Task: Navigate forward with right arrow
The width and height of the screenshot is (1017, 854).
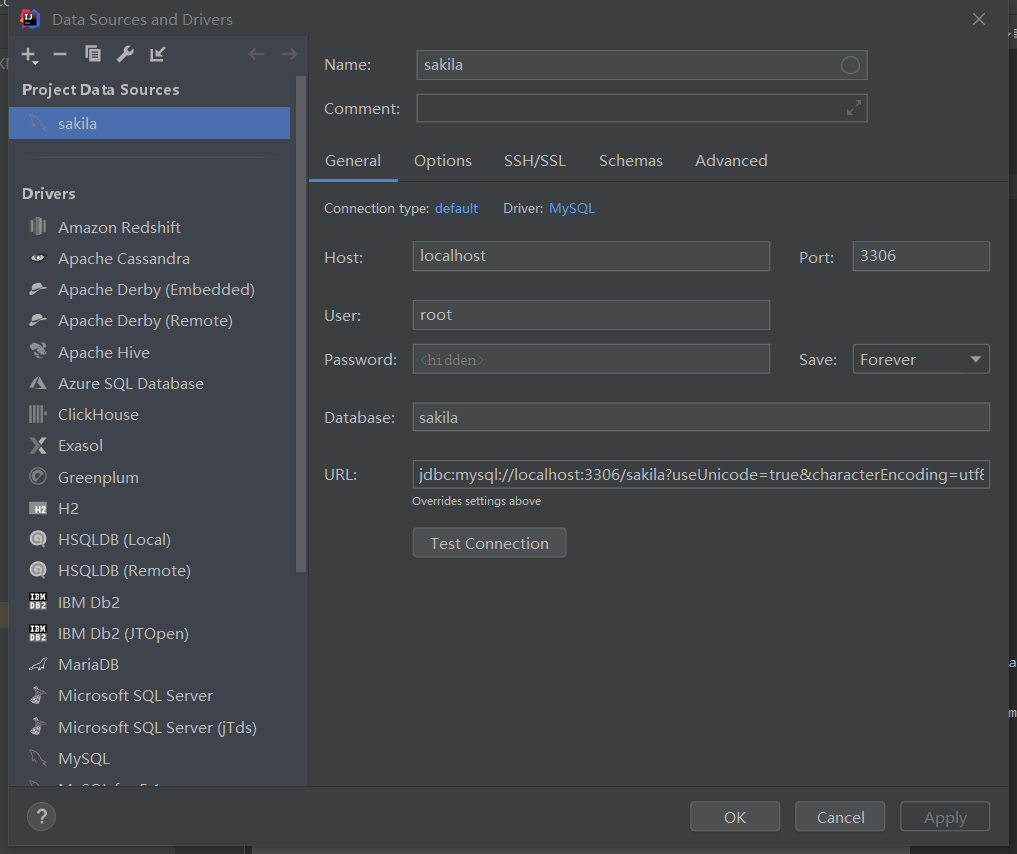Action: pos(289,54)
